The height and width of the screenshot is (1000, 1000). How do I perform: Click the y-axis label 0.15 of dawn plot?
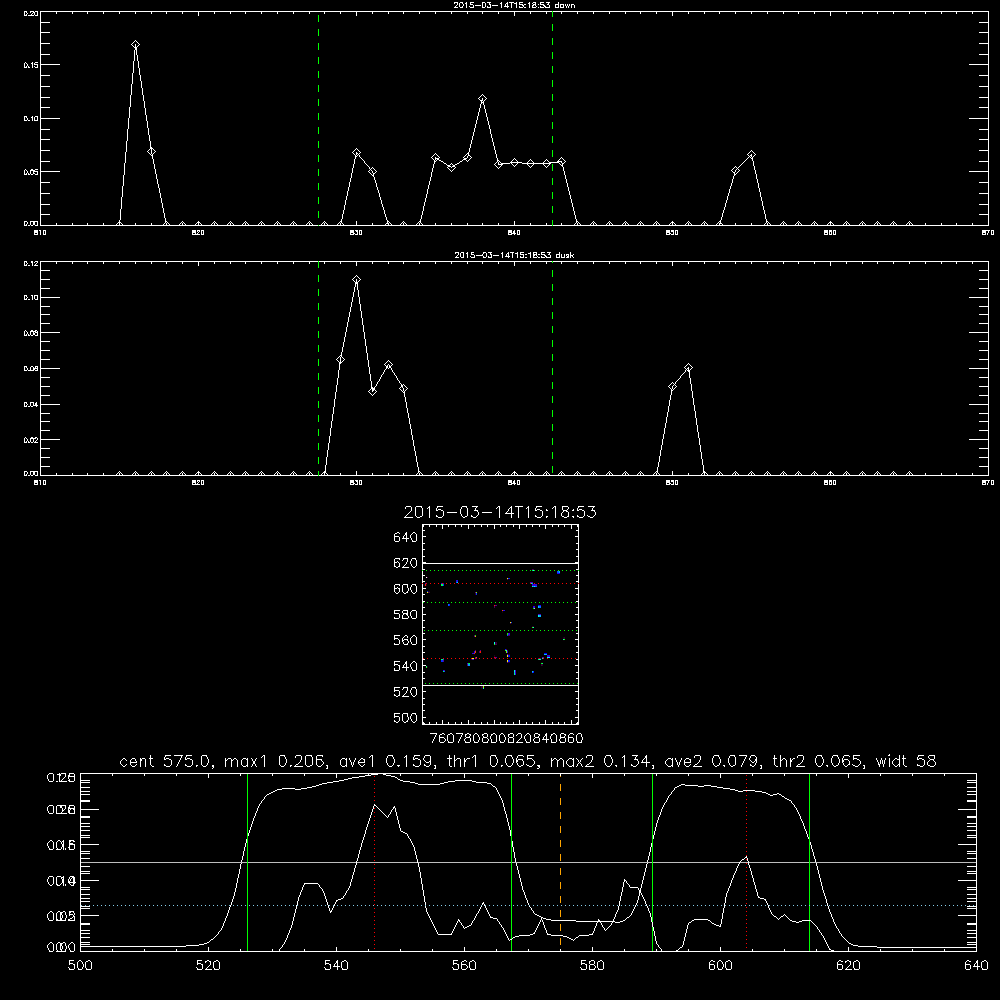31,65
